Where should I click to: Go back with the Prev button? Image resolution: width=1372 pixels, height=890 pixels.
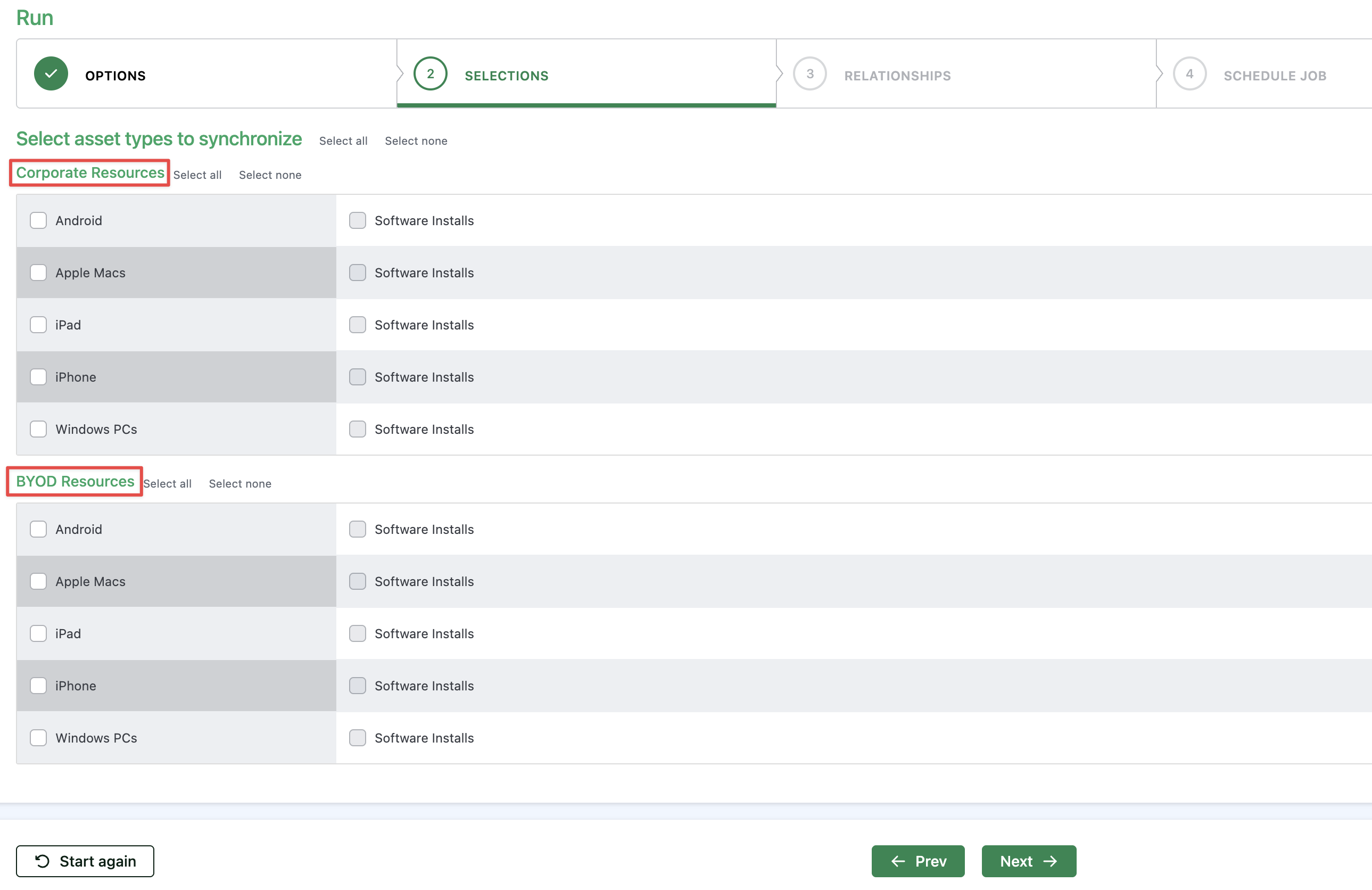click(x=918, y=861)
